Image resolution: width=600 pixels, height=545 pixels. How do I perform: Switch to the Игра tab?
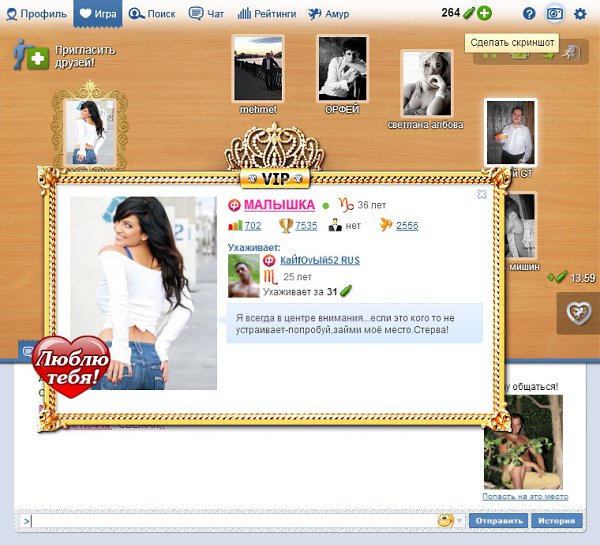pos(98,14)
